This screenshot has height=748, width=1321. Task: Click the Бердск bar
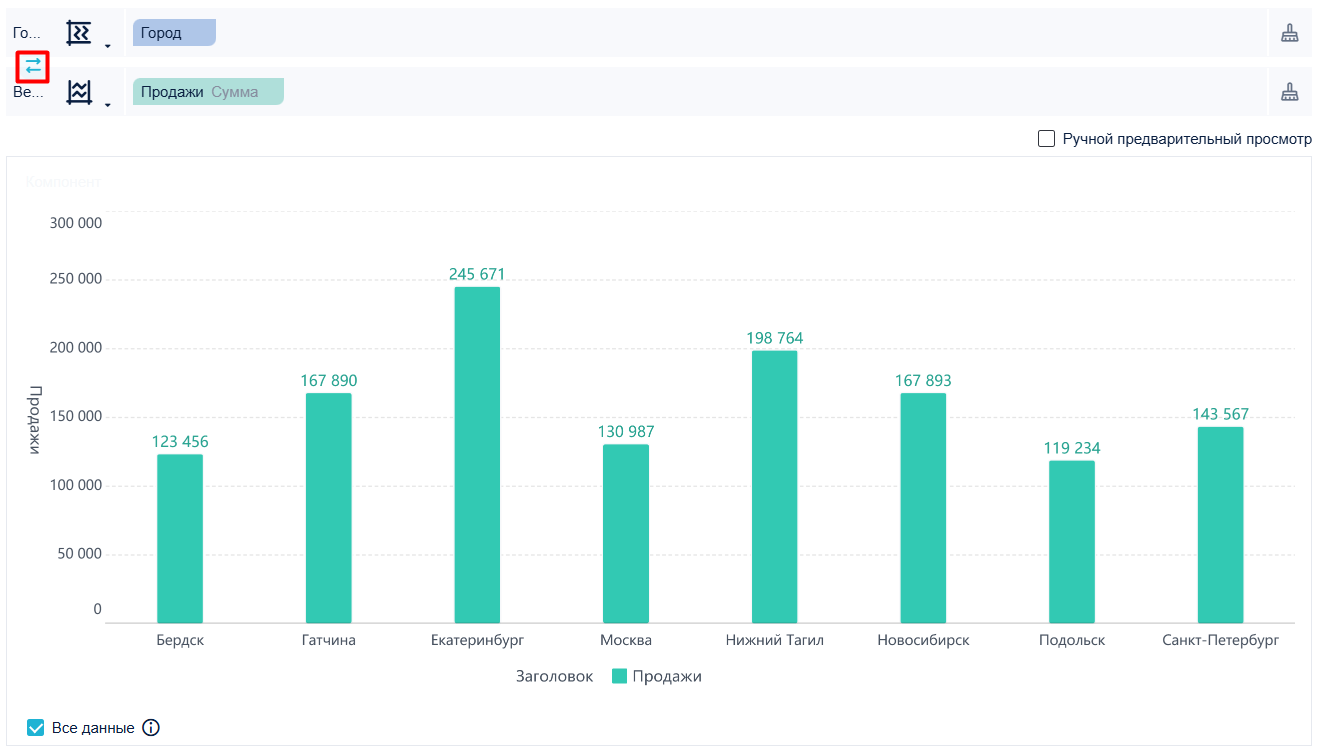(180, 539)
